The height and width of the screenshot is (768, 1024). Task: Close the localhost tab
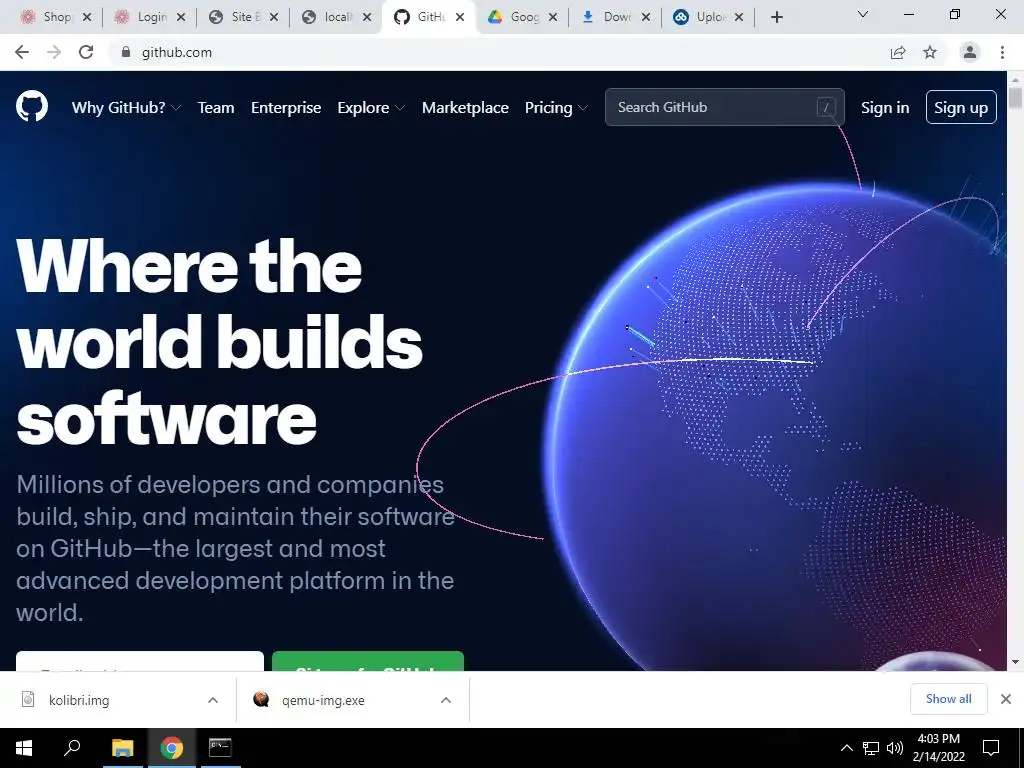tap(367, 18)
